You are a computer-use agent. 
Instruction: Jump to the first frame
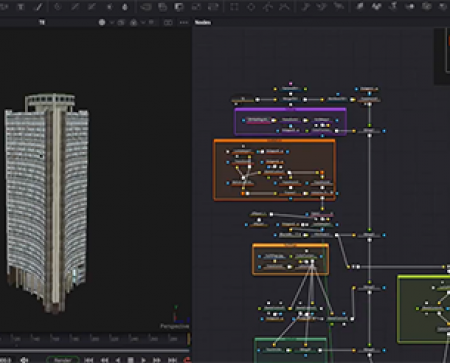click(88, 360)
